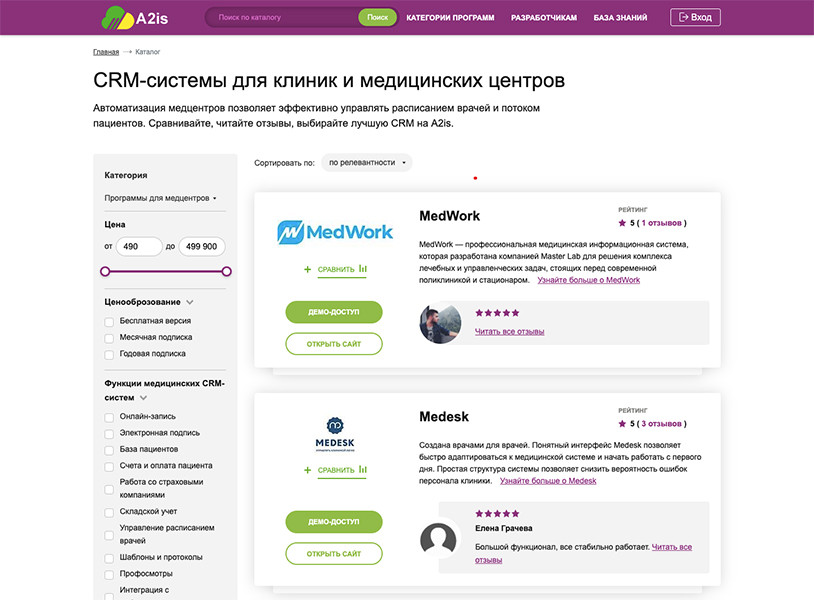
Task: Click the left price slider handle
Action: coord(105,271)
